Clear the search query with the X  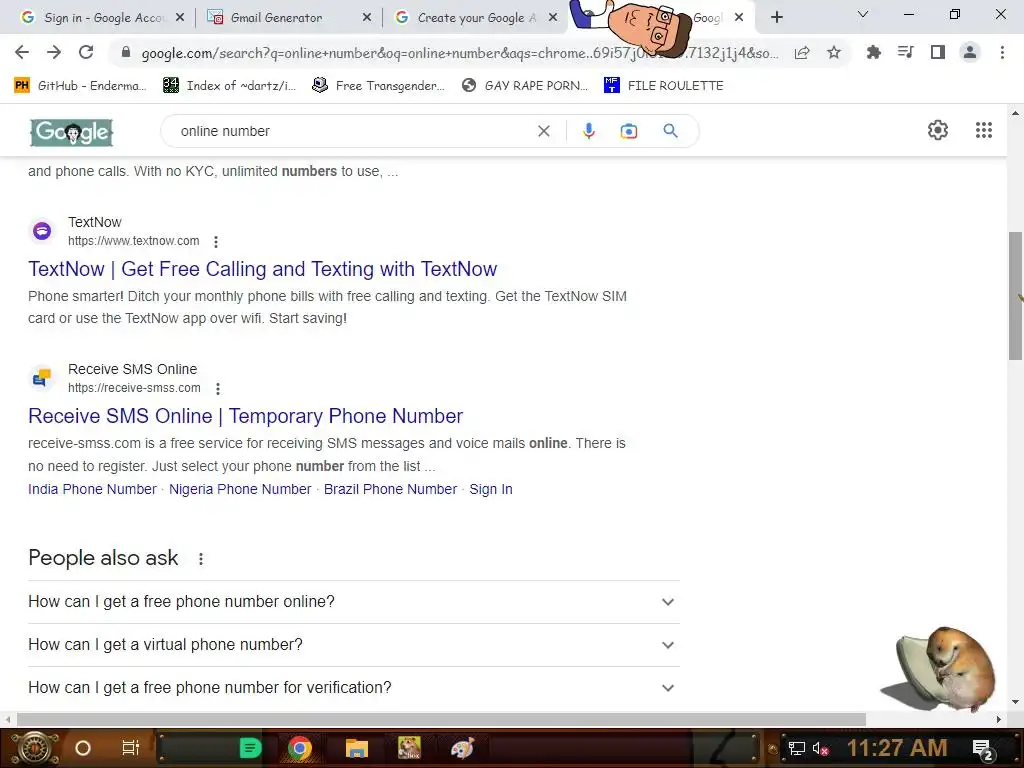pos(543,131)
